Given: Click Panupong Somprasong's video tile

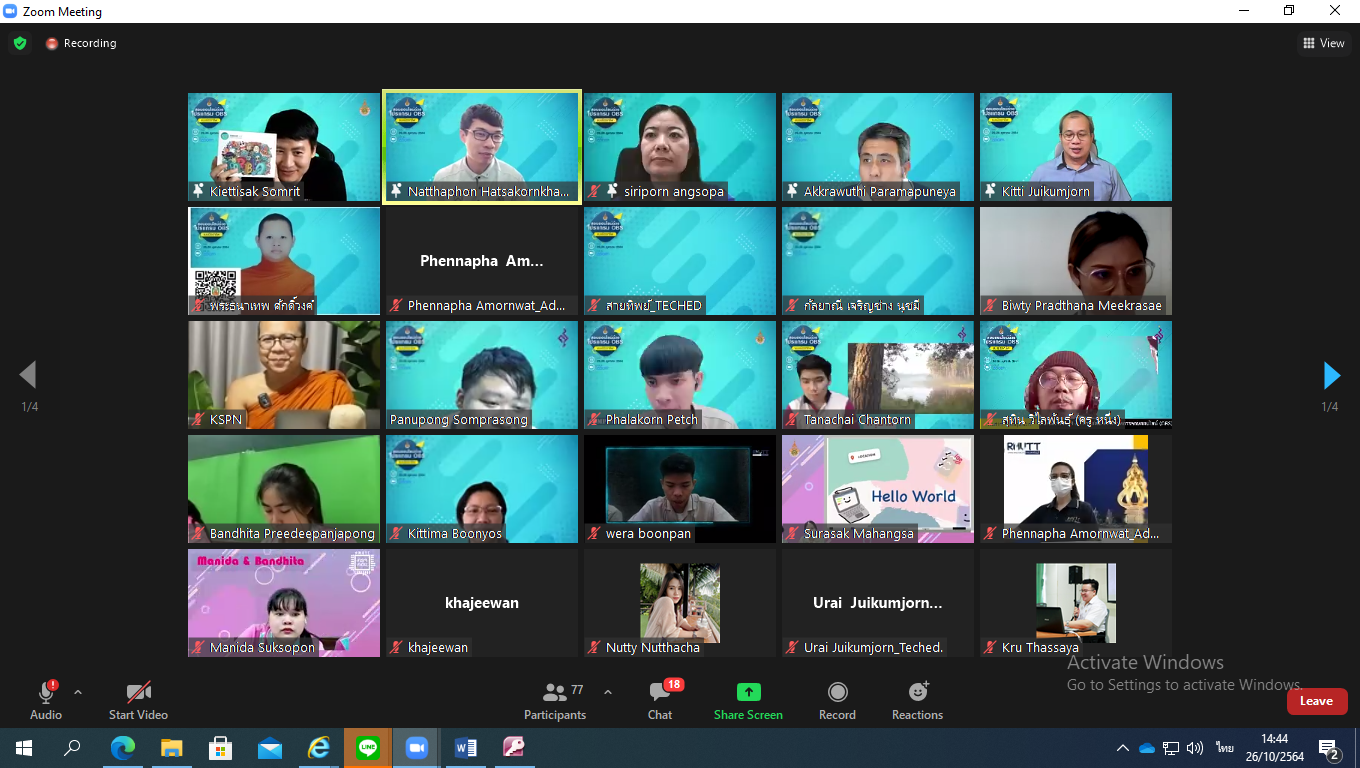Looking at the screenshot, I should pos(482,375).
